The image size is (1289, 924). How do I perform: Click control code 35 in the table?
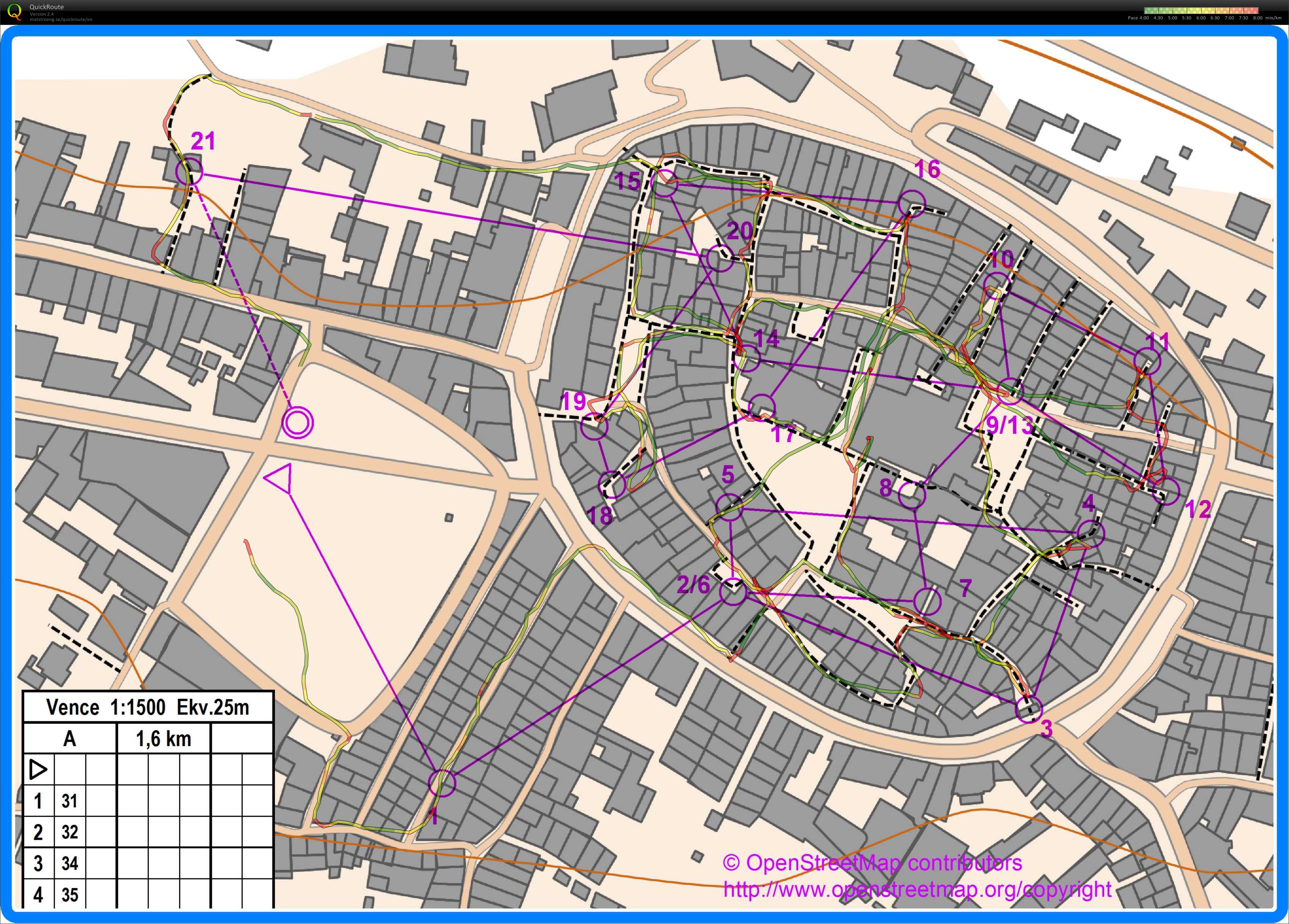[x=69, y=894]
